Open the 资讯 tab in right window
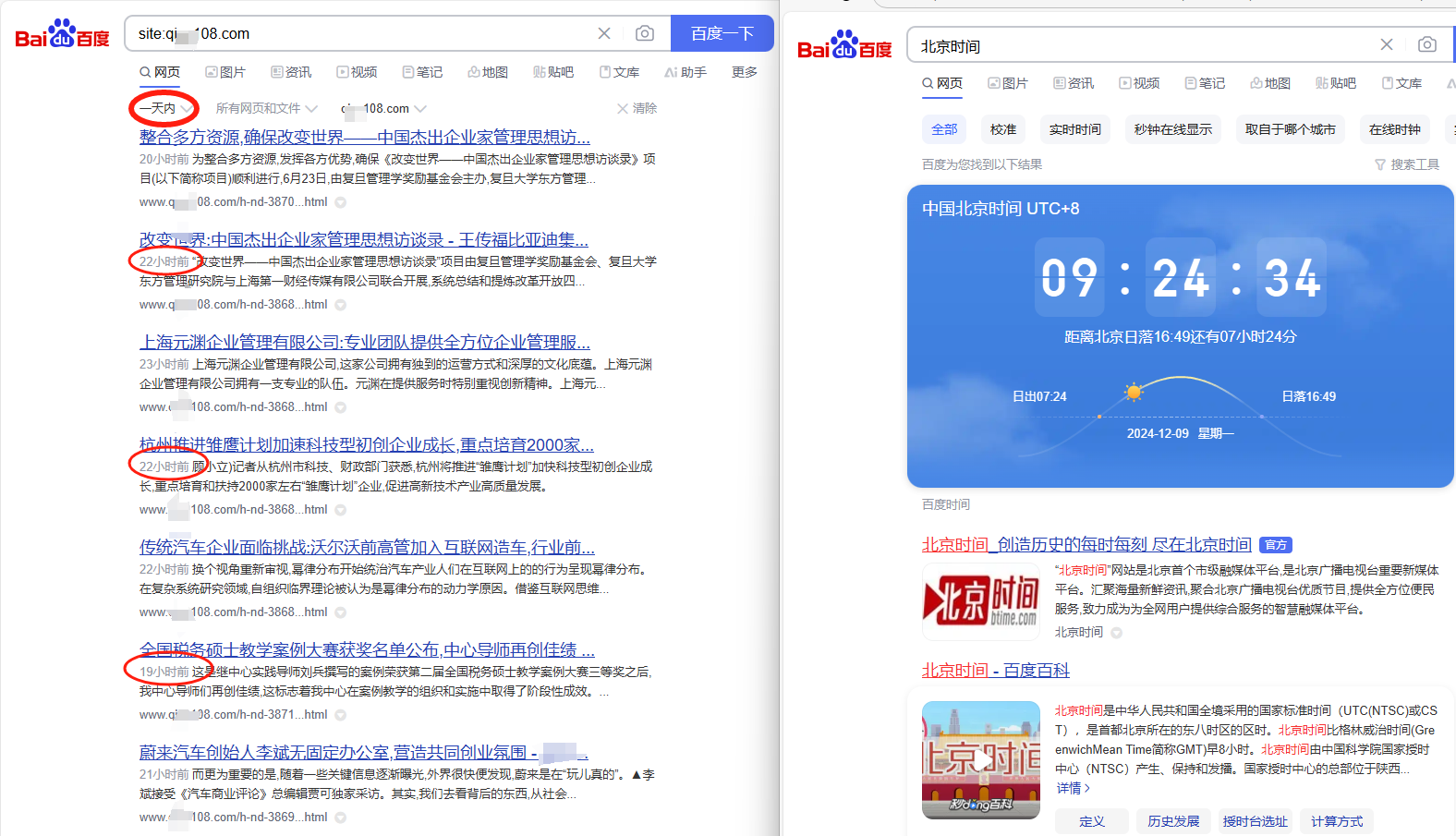The image size is (1456, 836). (1074, 83)
